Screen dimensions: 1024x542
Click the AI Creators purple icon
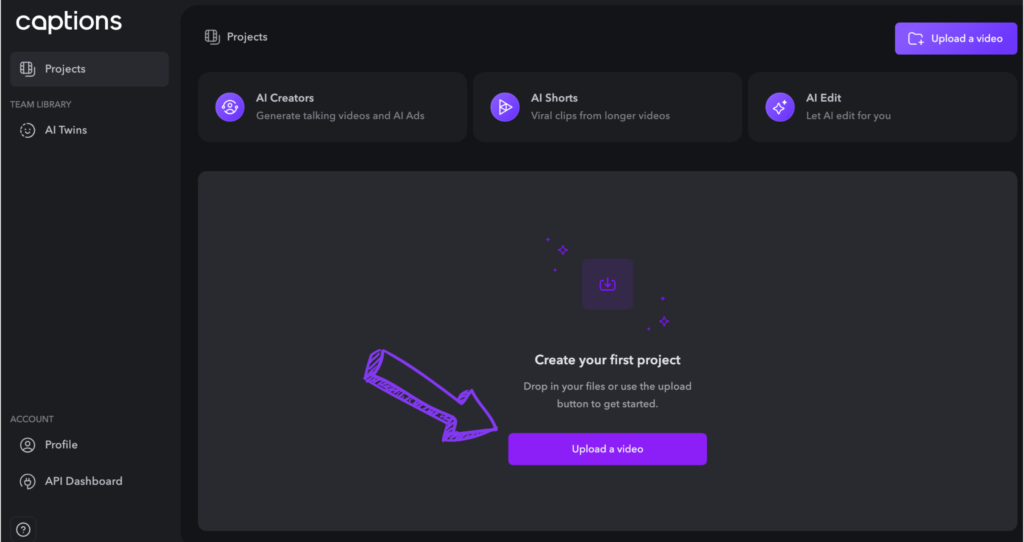[230, 107]
